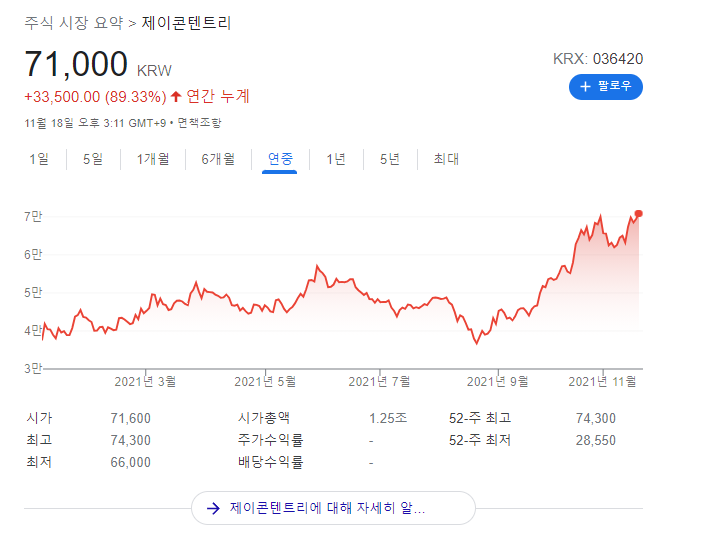Click the KRX: 036420 ticker text
Viewport: 715px width, 547px height.
[598, 59]
